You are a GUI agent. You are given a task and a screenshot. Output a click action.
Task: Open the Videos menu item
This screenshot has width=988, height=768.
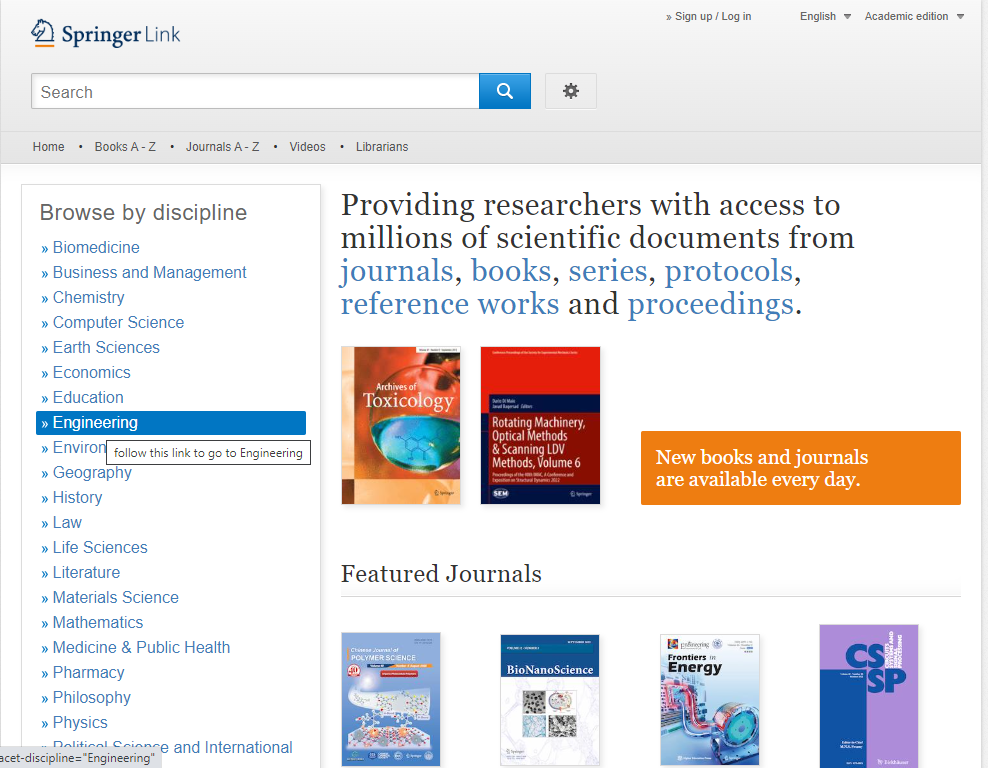coord(307,147)
